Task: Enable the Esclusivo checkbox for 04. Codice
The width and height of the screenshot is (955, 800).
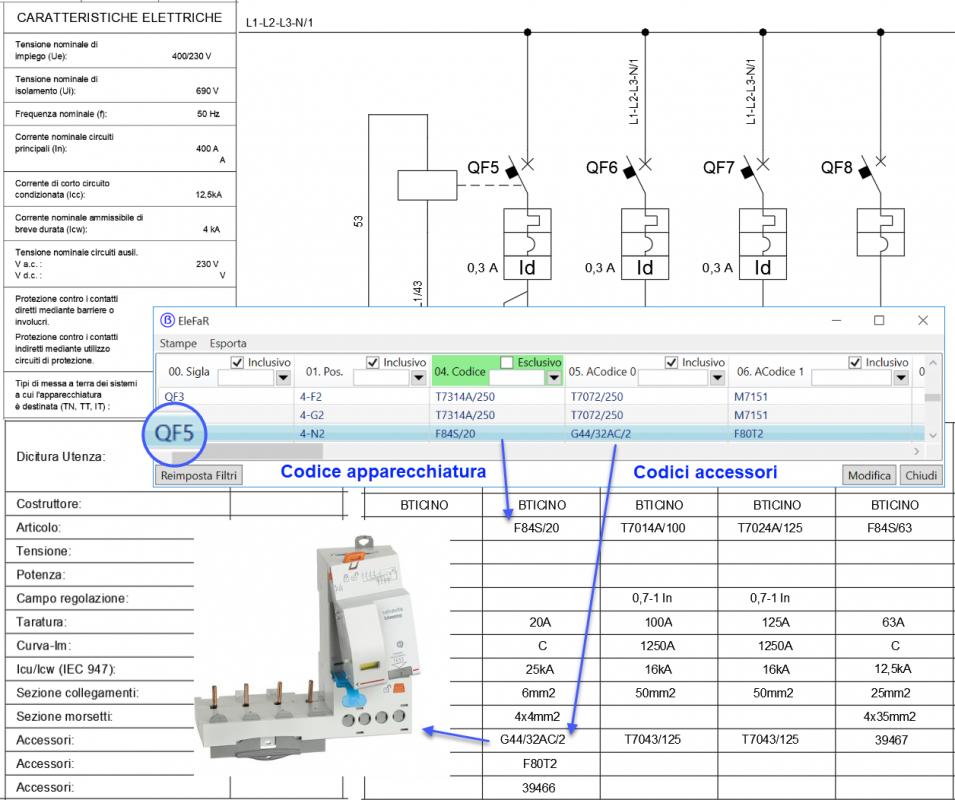Action: (x=507, y=362)
